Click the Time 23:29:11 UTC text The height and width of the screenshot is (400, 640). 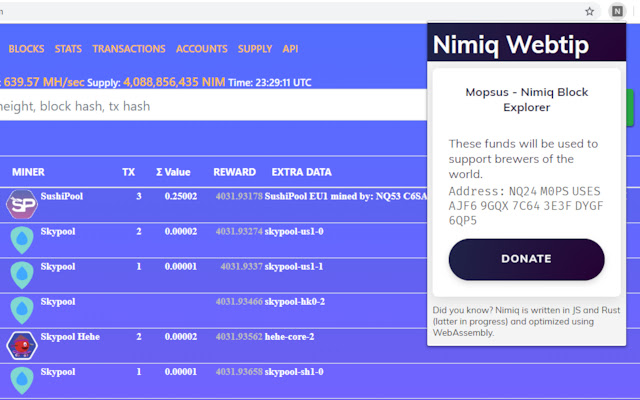tap(270, 82)
